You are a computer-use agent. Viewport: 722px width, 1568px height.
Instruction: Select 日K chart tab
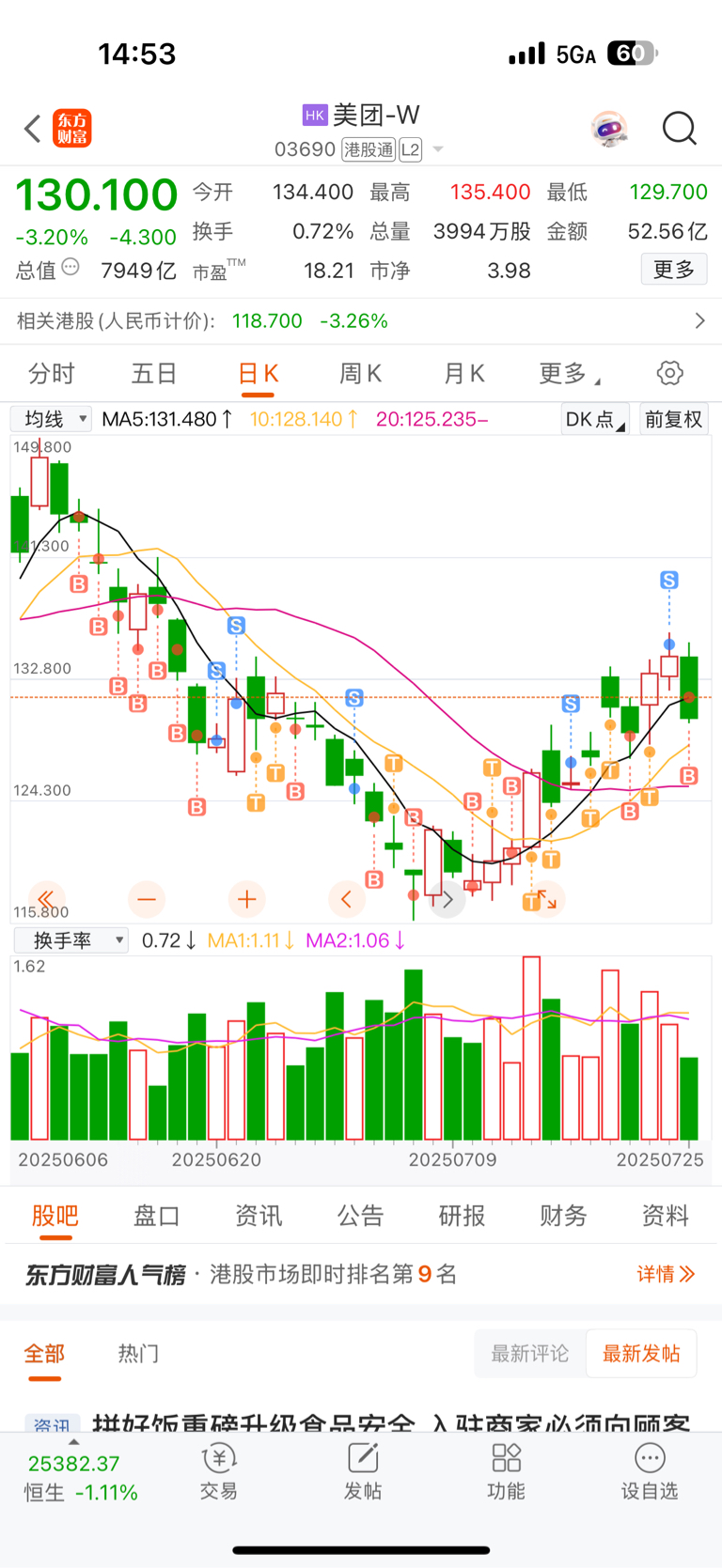click(258, 374)
